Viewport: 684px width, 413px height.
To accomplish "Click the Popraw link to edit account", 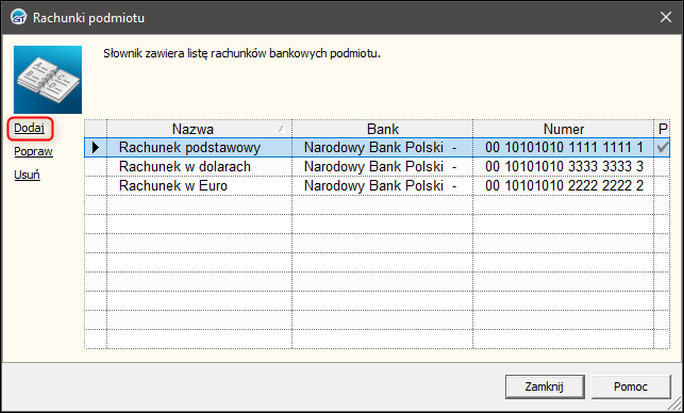I will coord(33,152).
